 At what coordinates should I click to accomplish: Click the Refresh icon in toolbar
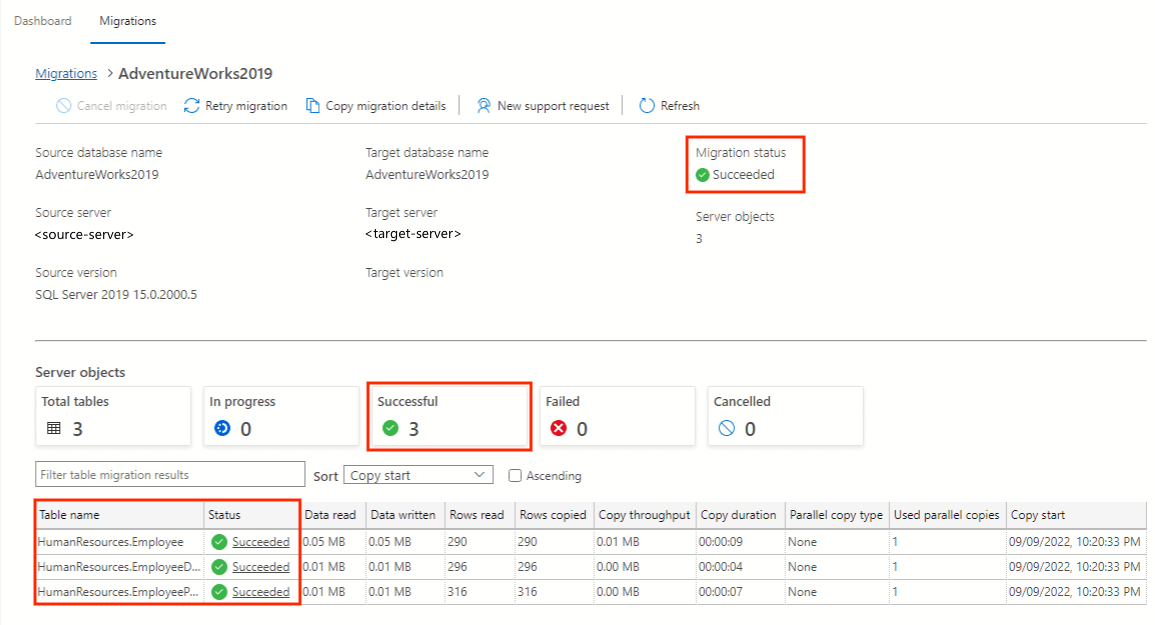tap(646, 106)
